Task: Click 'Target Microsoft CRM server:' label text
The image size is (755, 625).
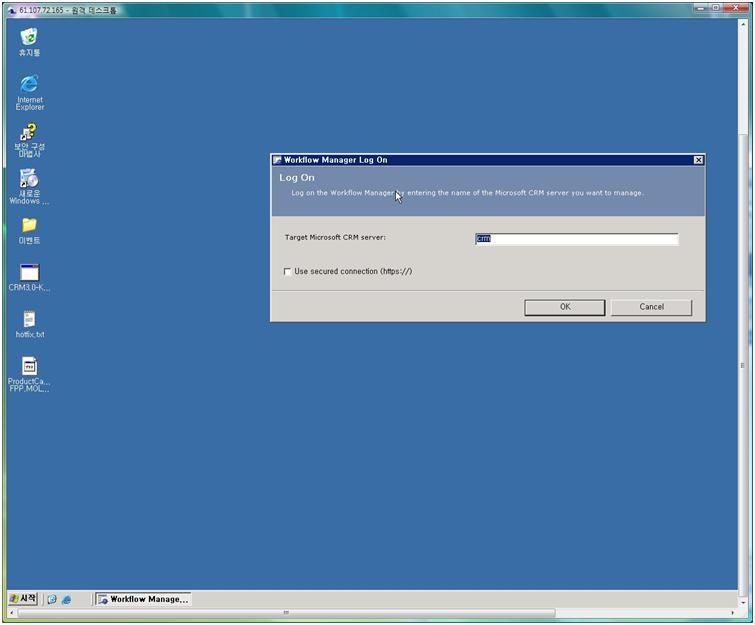Action: [x=335, y=237]
